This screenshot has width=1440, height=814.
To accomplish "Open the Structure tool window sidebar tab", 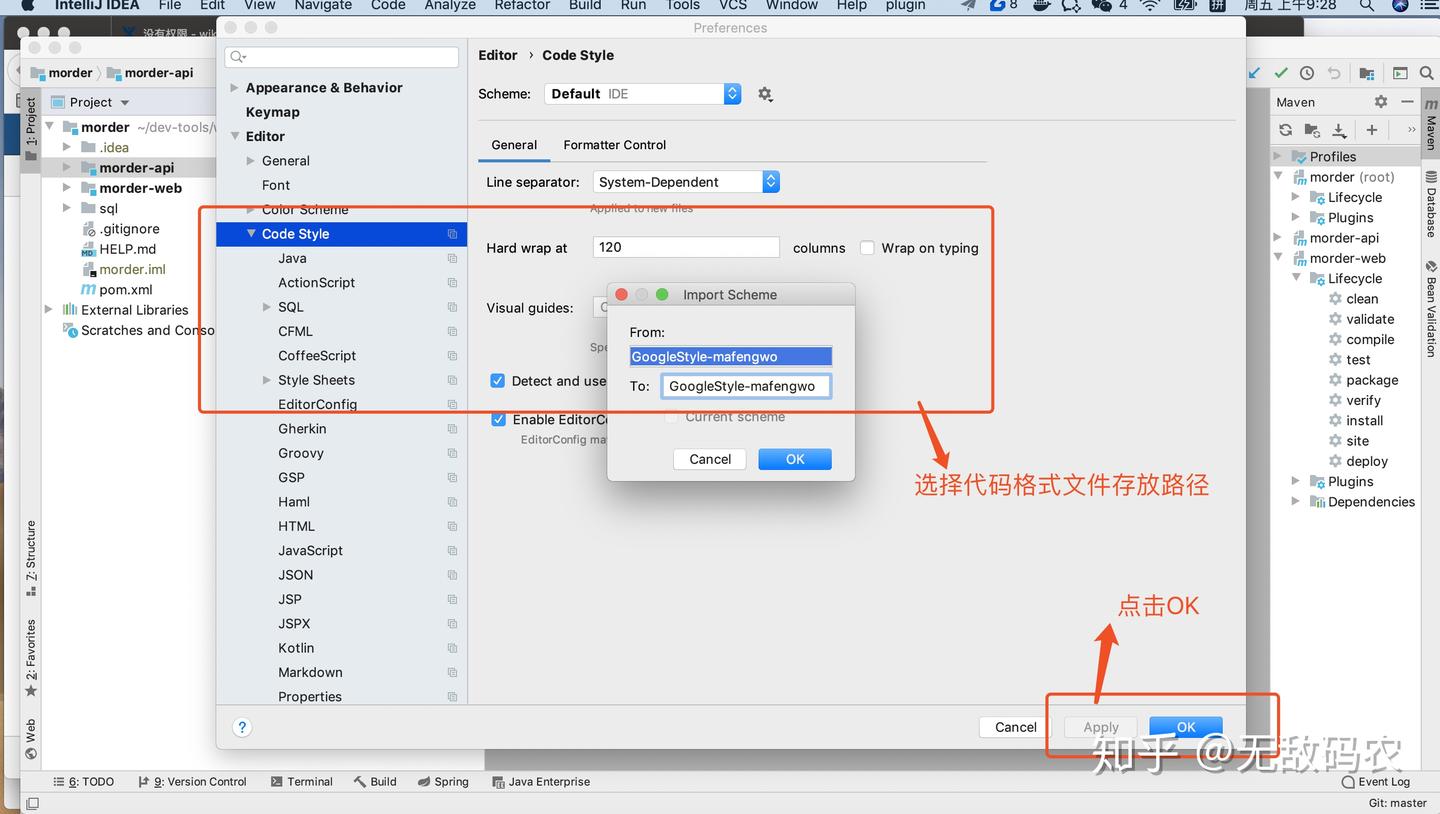I will (x=31, y=558).
